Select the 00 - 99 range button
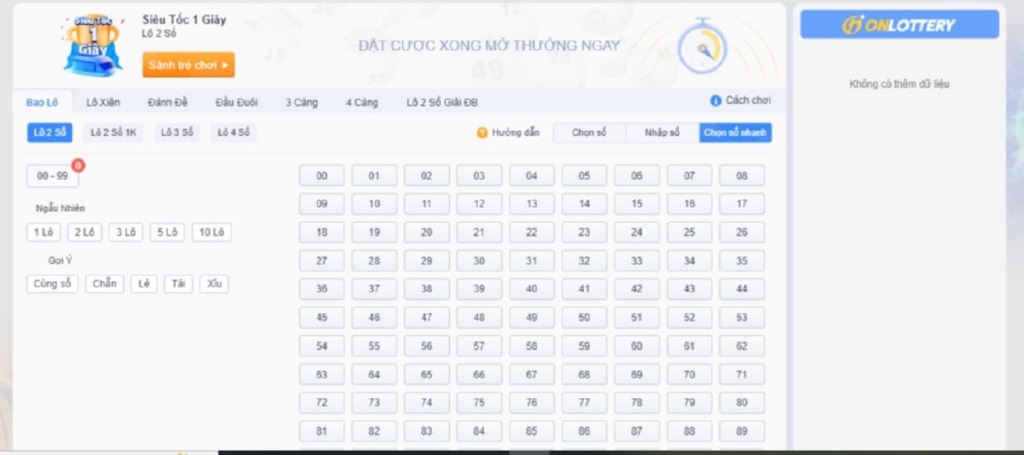Image resolution: width=1024 pixels, height=455 pixels. (52, 176)
